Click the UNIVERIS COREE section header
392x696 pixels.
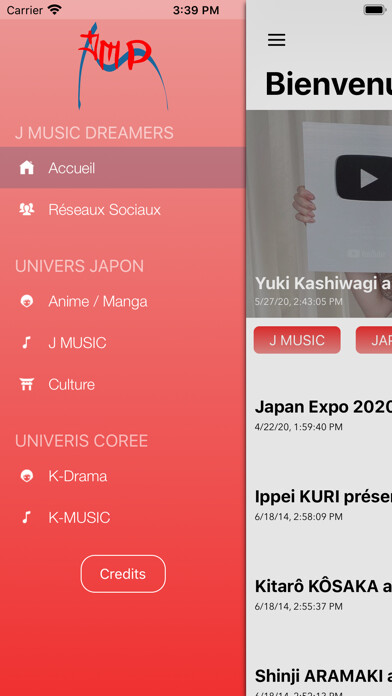pos(81,441)
